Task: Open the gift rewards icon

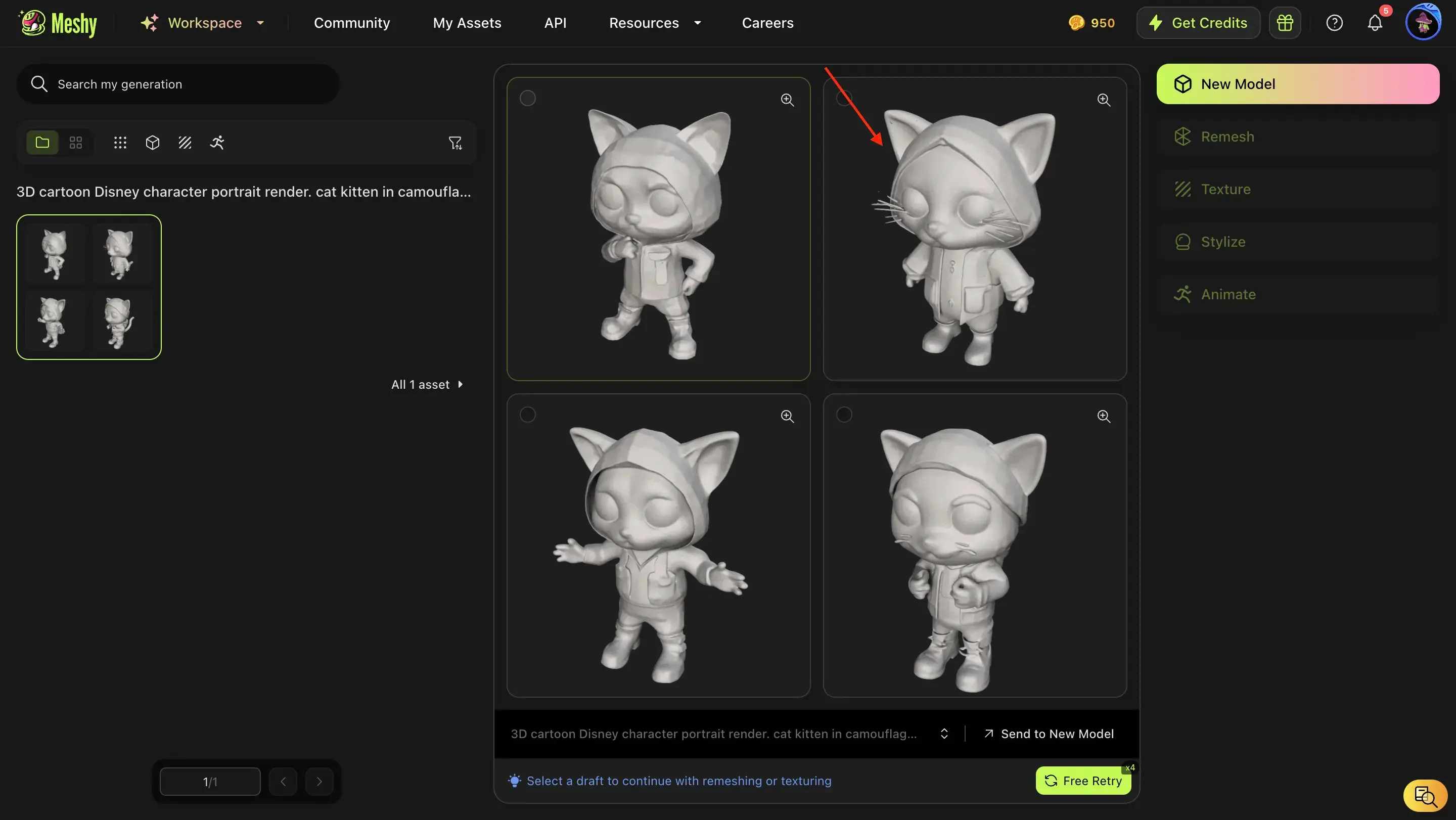Action: 1285,23
